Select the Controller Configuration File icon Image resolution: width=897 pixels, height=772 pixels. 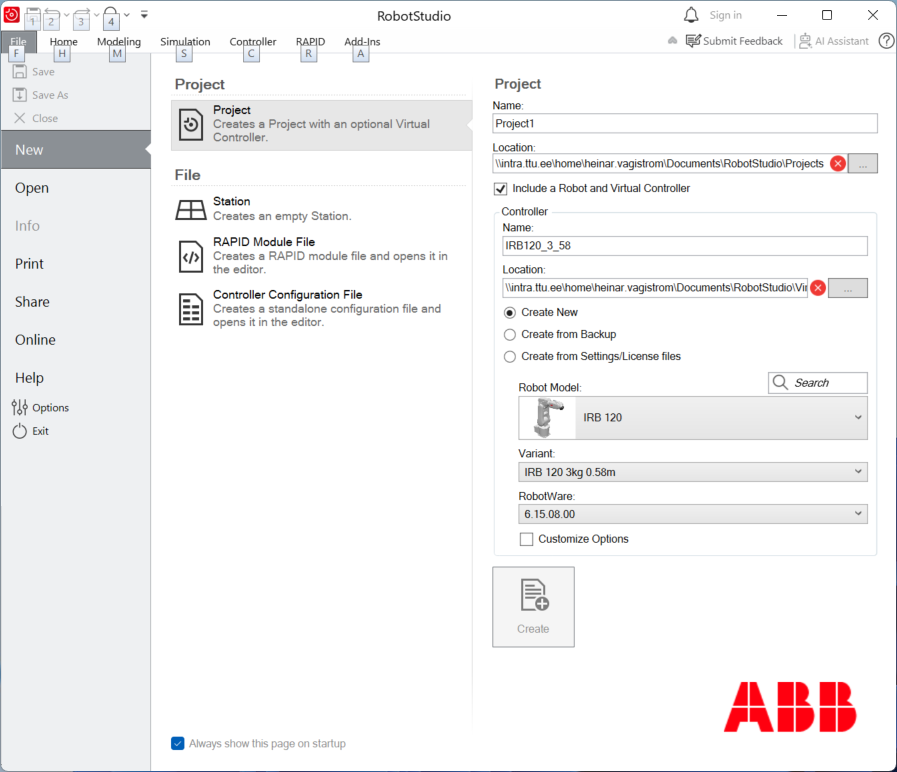pyautogui.click(x=191, y=309)
